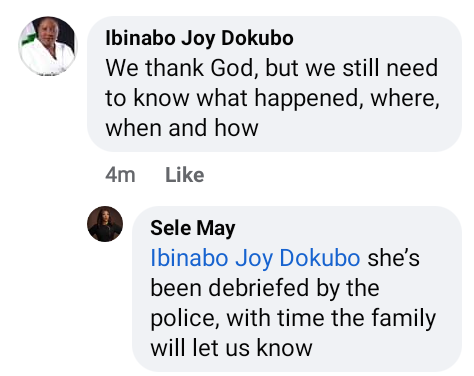Open Ibinabo Joy Dokubo's profile picture
474x376 pixels.
(48, 46)
